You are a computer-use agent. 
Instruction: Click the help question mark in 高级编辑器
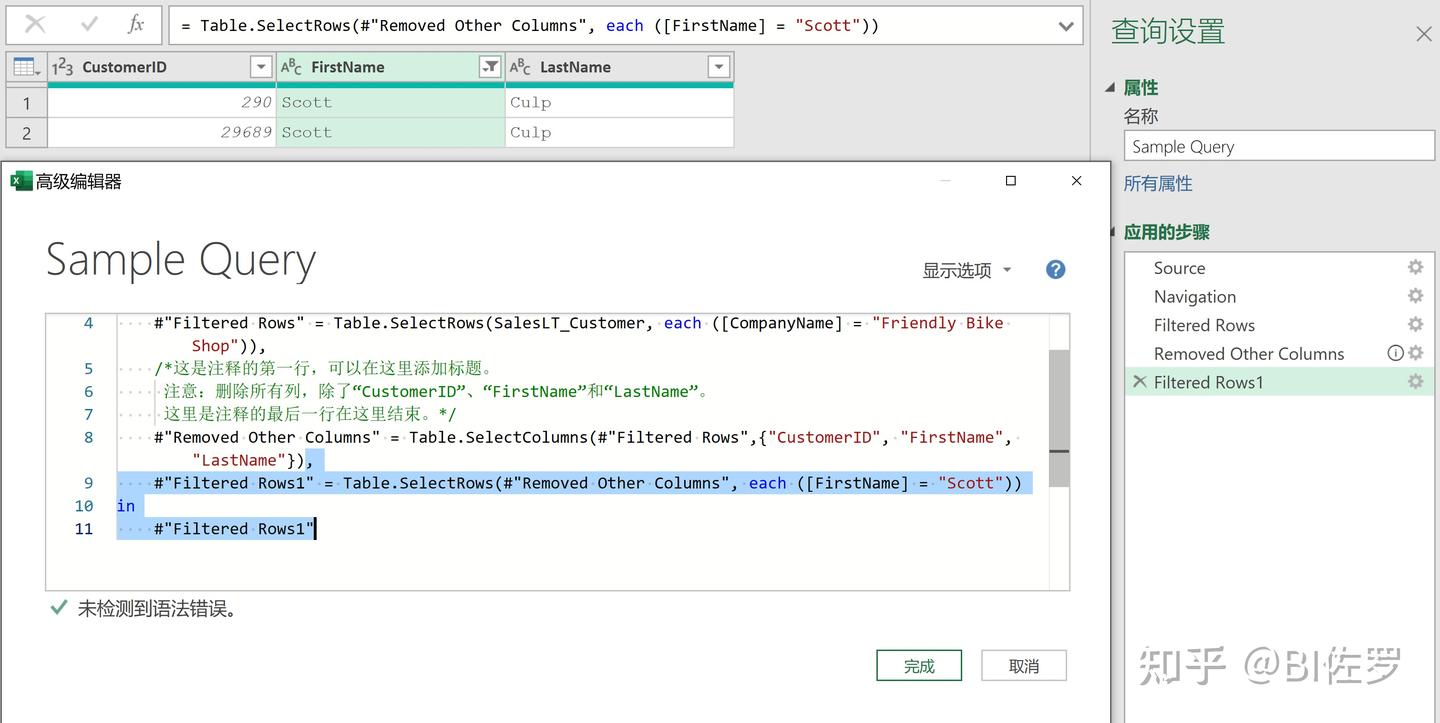1055,269
